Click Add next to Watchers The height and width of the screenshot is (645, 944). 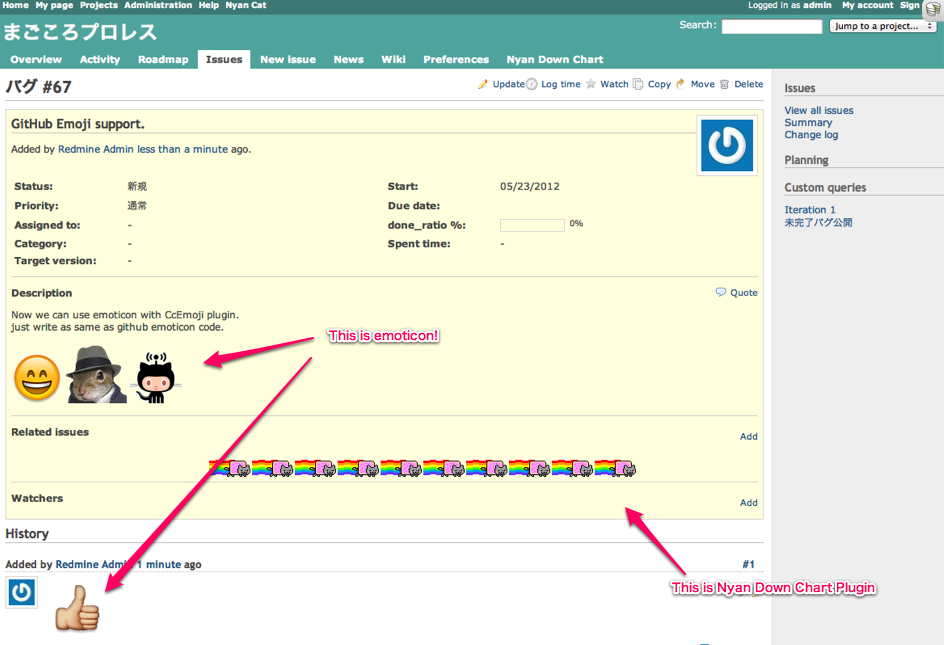[x=748, y=503]
